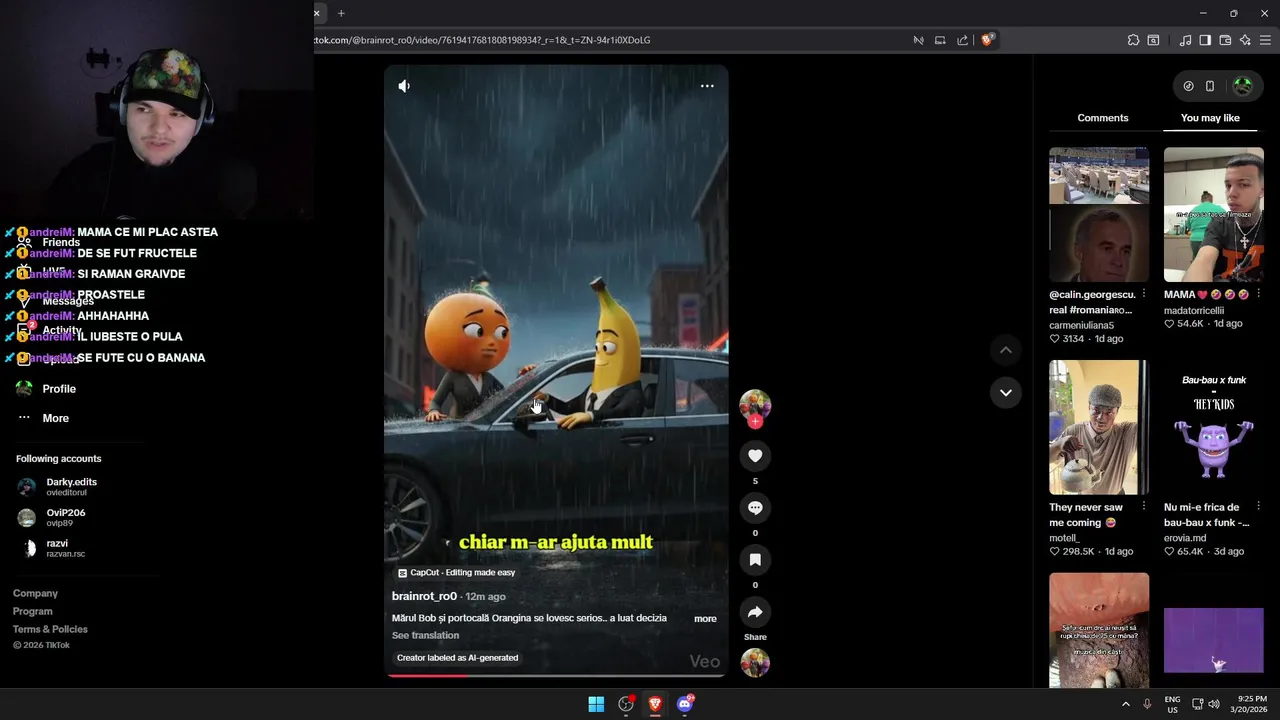Viewport: 1280px width, 720px height.
Task: Seek using the red video progress bar
Action: [556, 676]
